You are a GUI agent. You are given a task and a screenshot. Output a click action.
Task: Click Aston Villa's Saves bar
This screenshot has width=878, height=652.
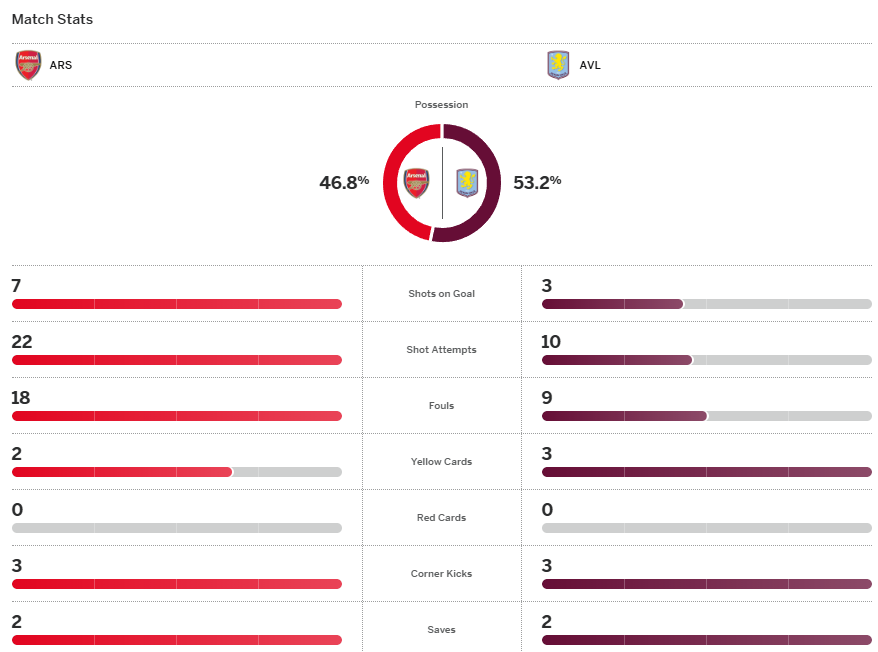point(706,640)
